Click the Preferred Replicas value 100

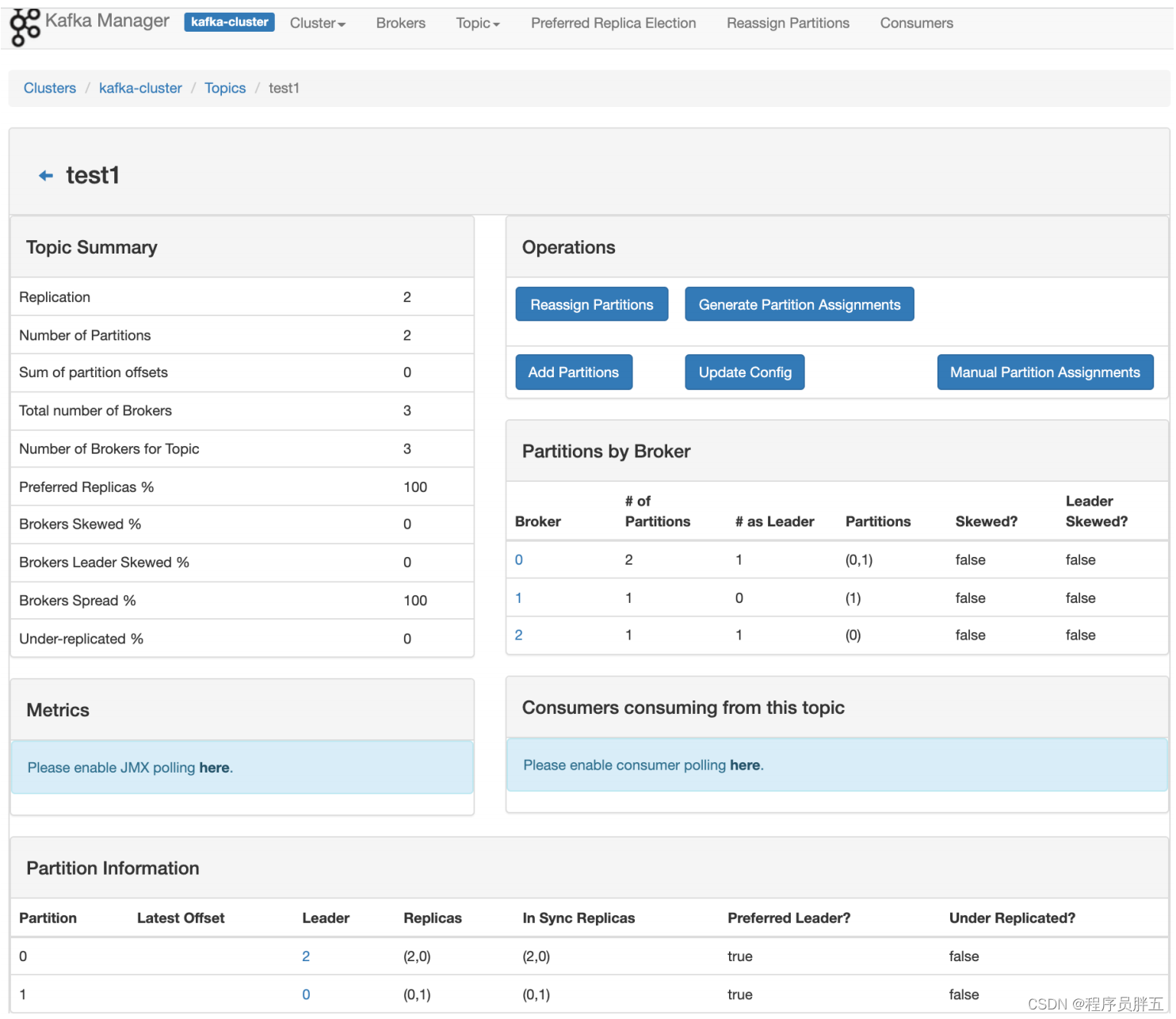pos(415,487)
